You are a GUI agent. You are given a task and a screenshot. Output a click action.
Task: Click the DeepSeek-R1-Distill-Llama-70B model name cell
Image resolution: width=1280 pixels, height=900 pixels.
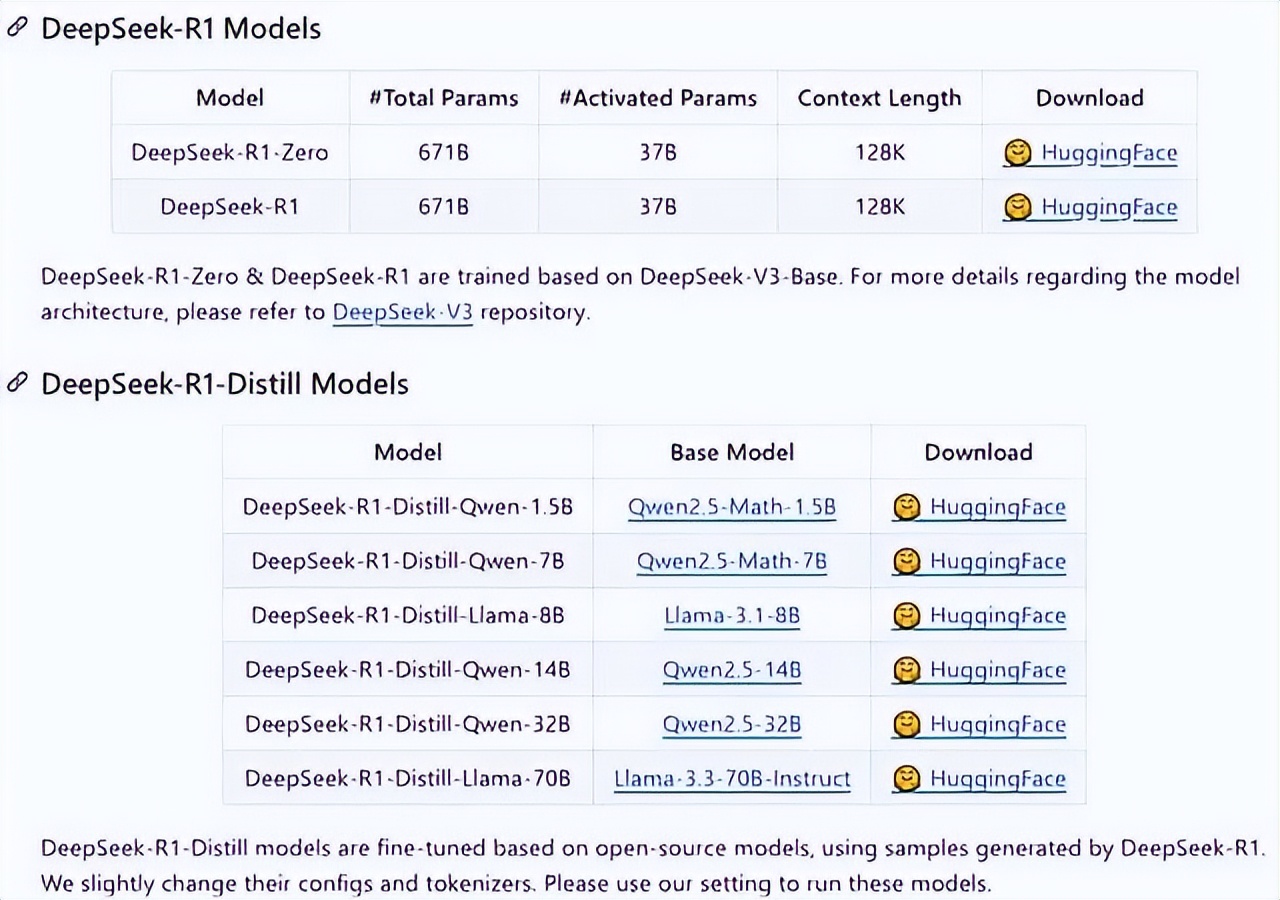407,778
